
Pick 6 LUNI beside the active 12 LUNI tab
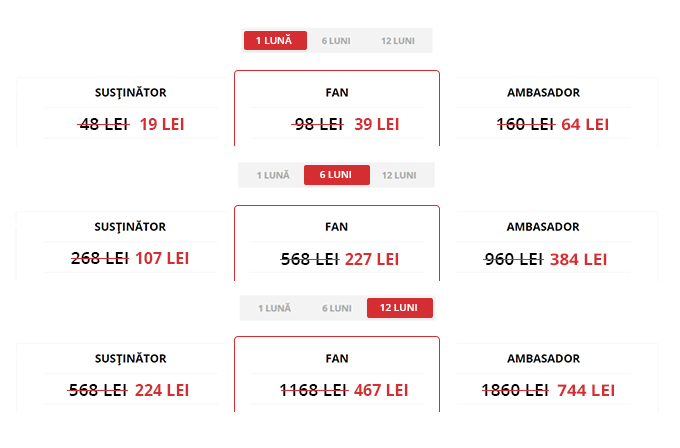[336, 308]
